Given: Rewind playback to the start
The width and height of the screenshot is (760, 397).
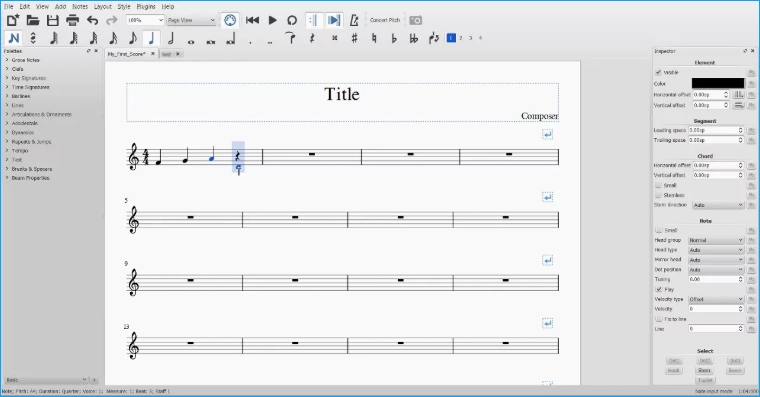Looking at the screenshot, I should tap(252, 20).
